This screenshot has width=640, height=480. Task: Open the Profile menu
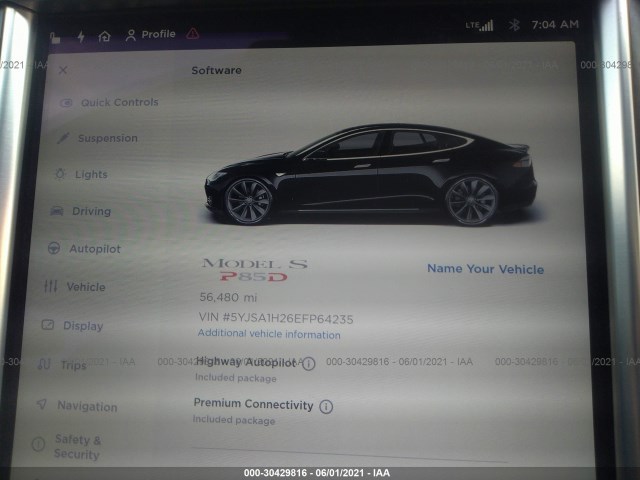pyautogui.click(x=151, y=35)
